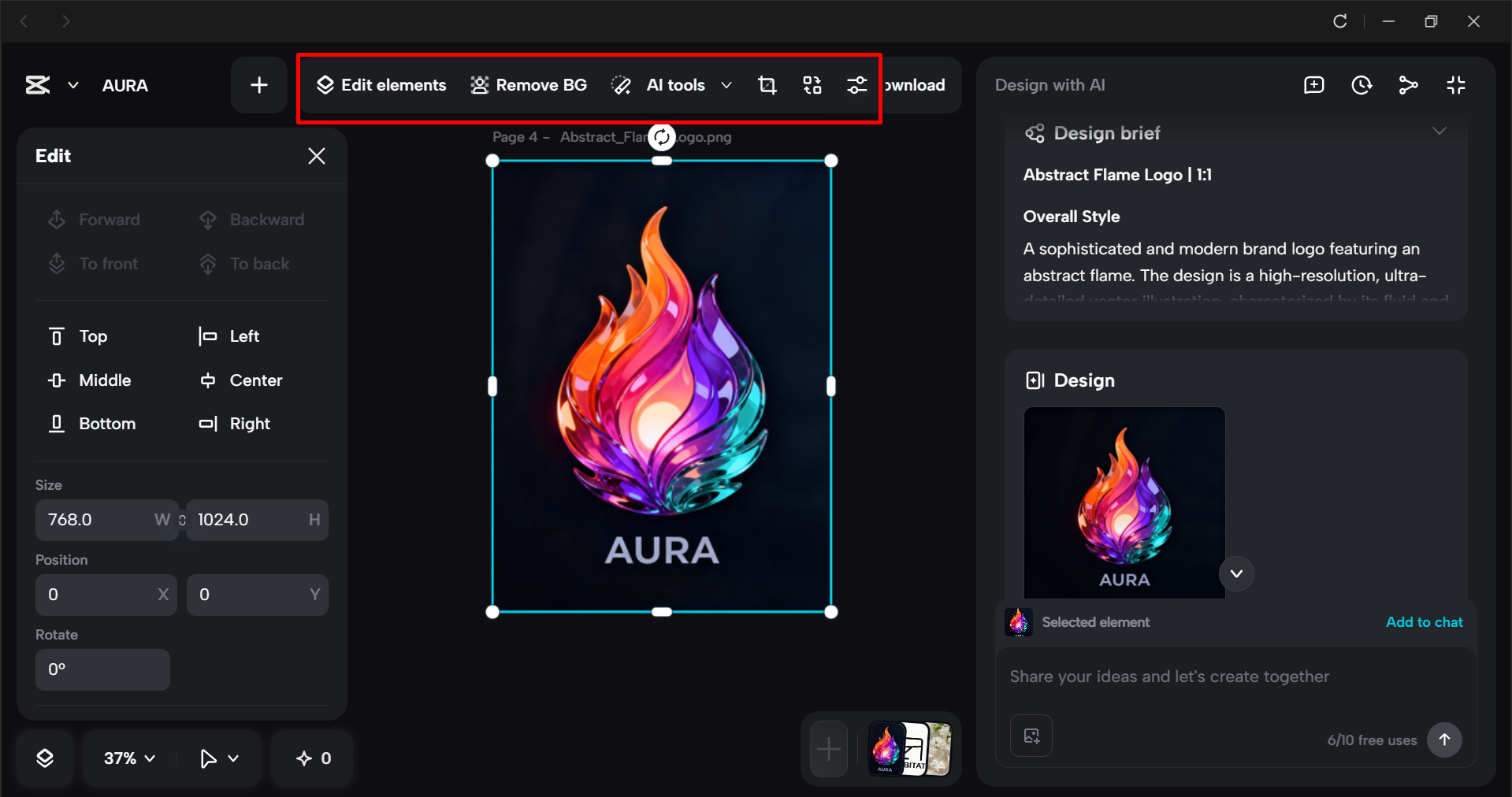Attach an image in the chat box
Viewport: 1512px width, 797px height.
coord(1031,736)
